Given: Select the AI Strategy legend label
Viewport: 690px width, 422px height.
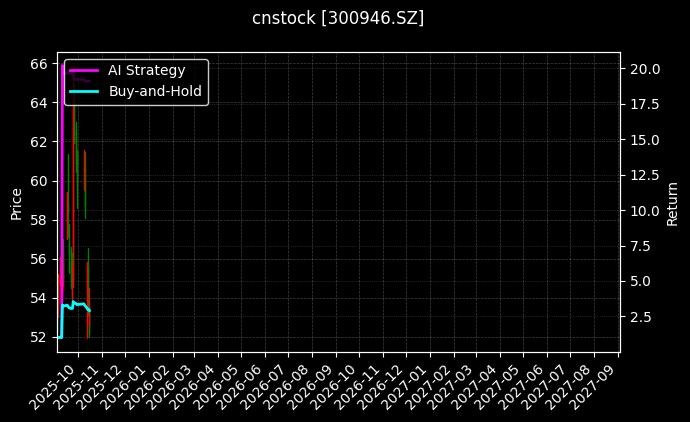Looking at the screenshot, I should pyautogui.click(x=146, y=71).
